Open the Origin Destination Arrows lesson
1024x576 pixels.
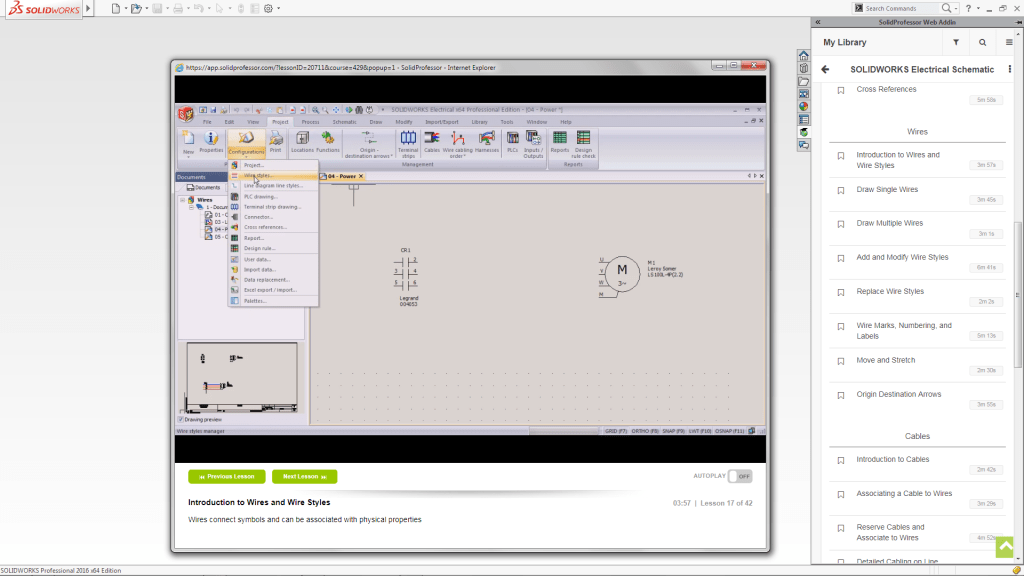(898, 394)
